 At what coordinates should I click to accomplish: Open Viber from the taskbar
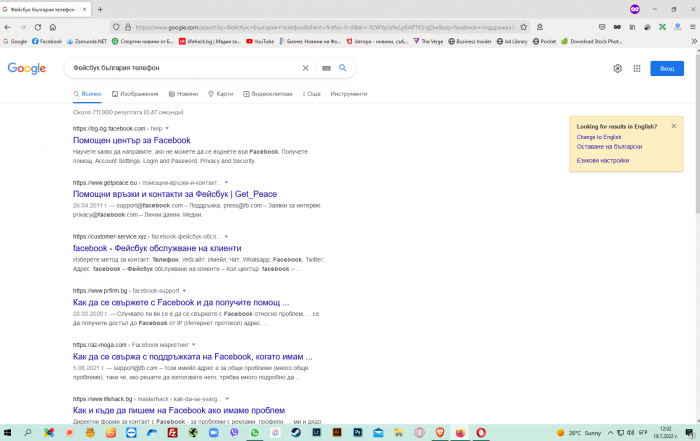coord(234,433)
